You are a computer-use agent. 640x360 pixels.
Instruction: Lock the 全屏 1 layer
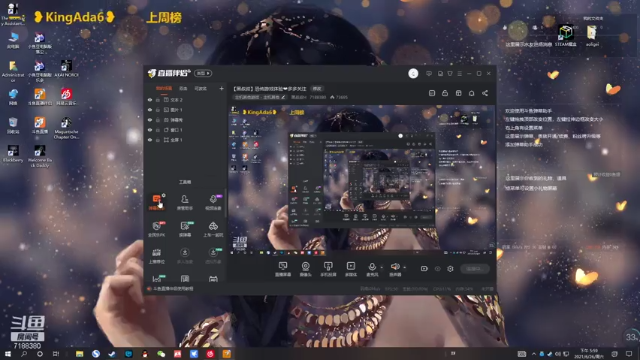tap(158, 140)
